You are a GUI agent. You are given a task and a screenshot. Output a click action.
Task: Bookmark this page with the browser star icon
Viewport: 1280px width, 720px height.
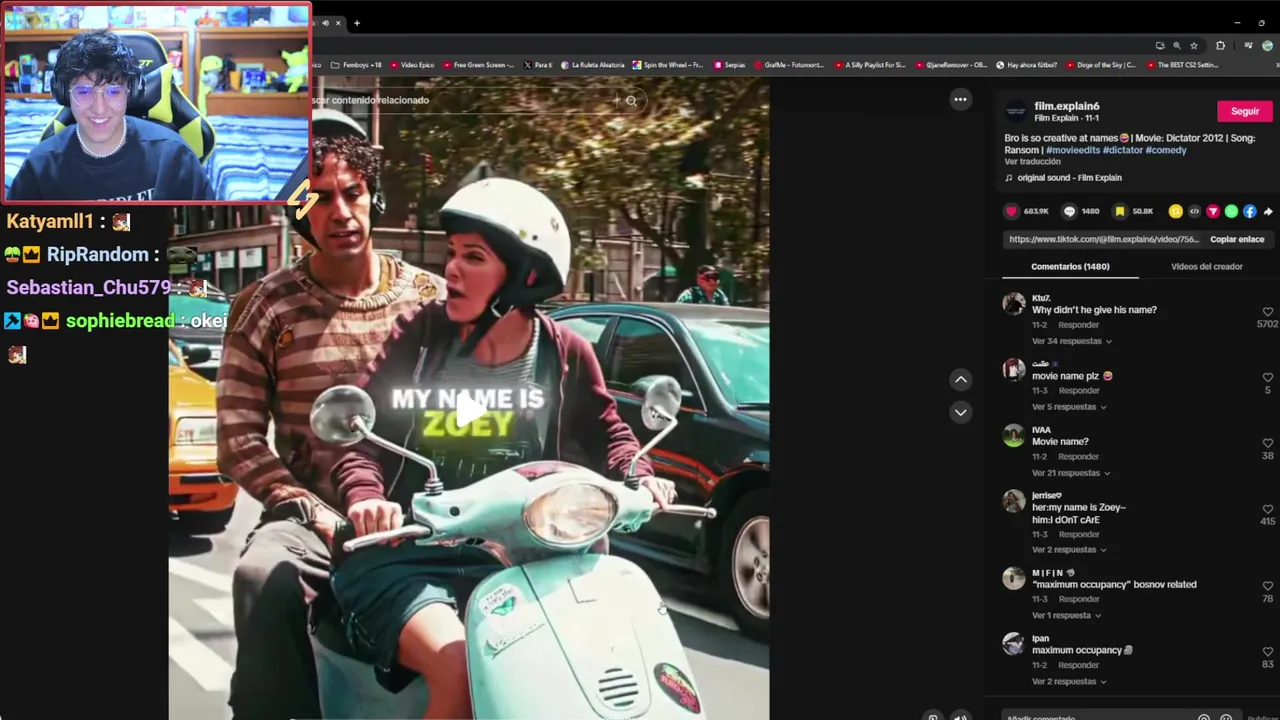click(1193, 45)
